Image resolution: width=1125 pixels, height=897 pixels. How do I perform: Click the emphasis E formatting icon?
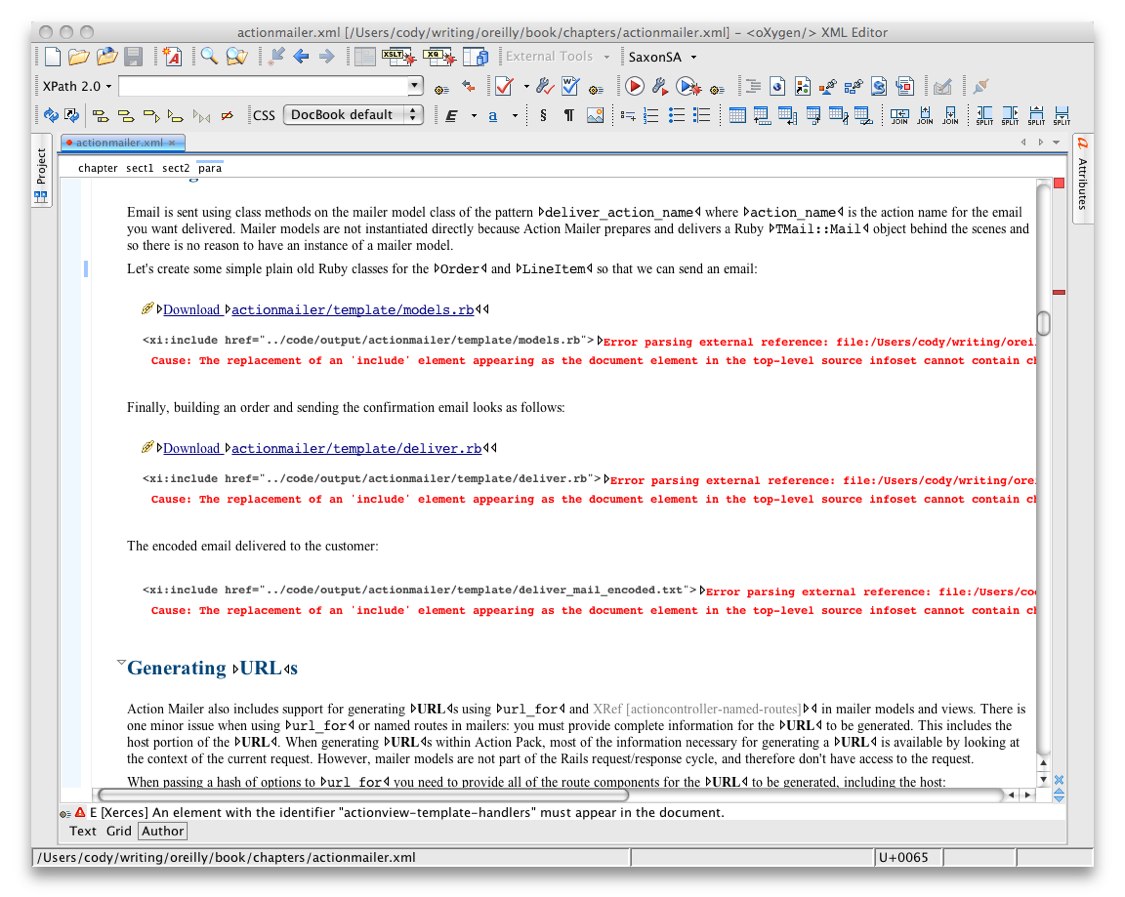click(451, 115)
